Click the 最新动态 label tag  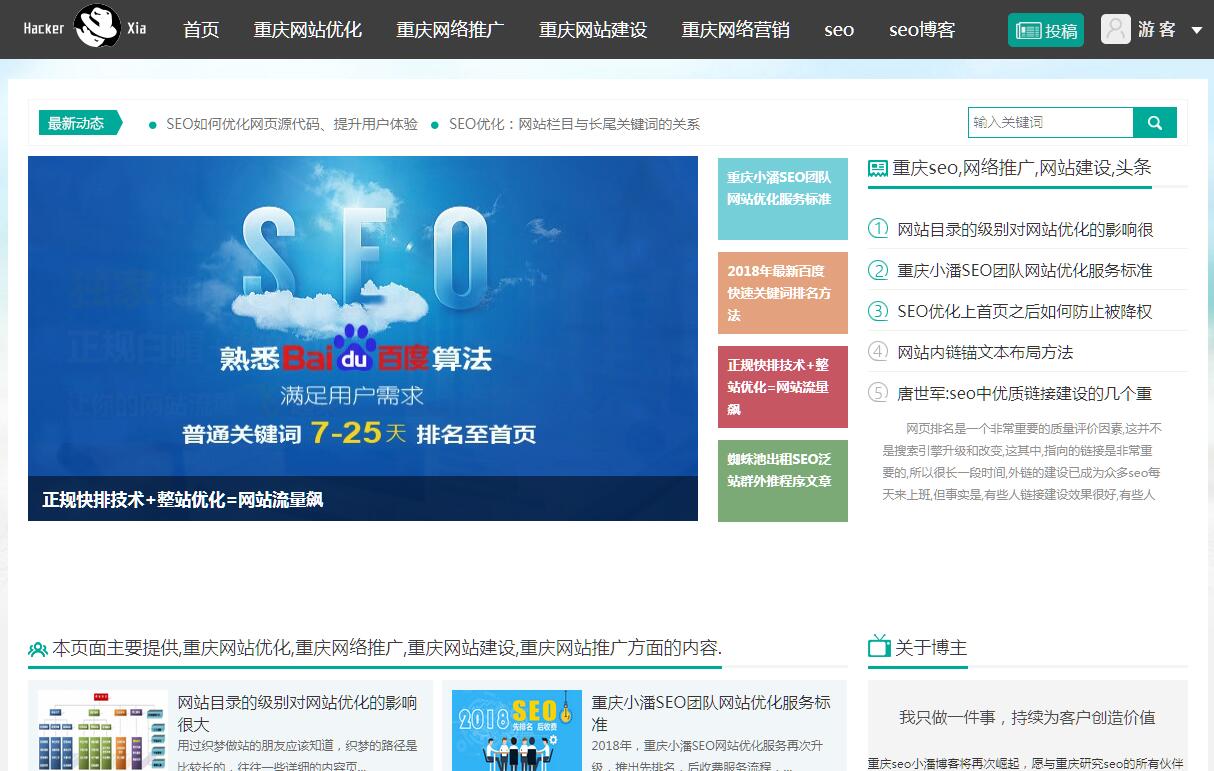pos(80,123)
